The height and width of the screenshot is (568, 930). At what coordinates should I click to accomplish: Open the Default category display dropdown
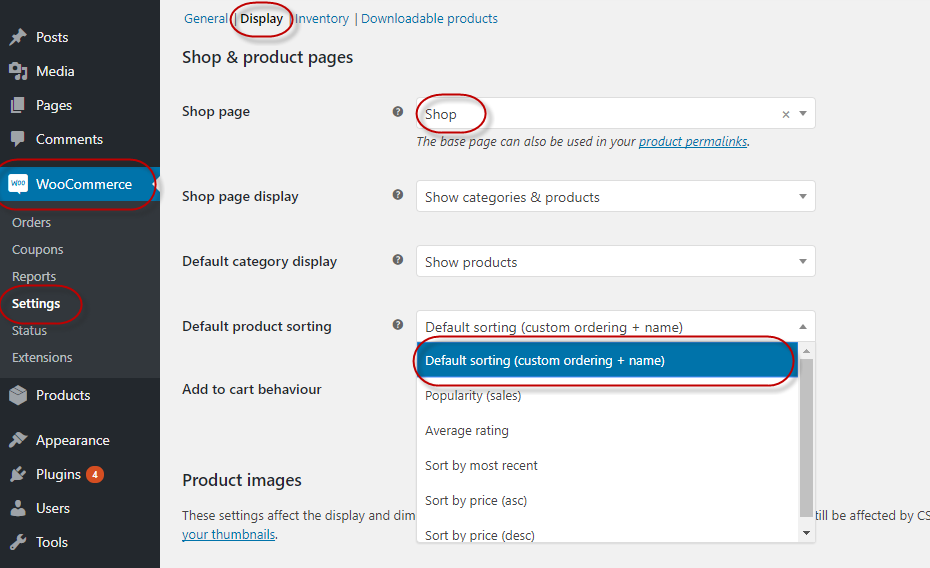pyautogui.click(x=616, y=261)
